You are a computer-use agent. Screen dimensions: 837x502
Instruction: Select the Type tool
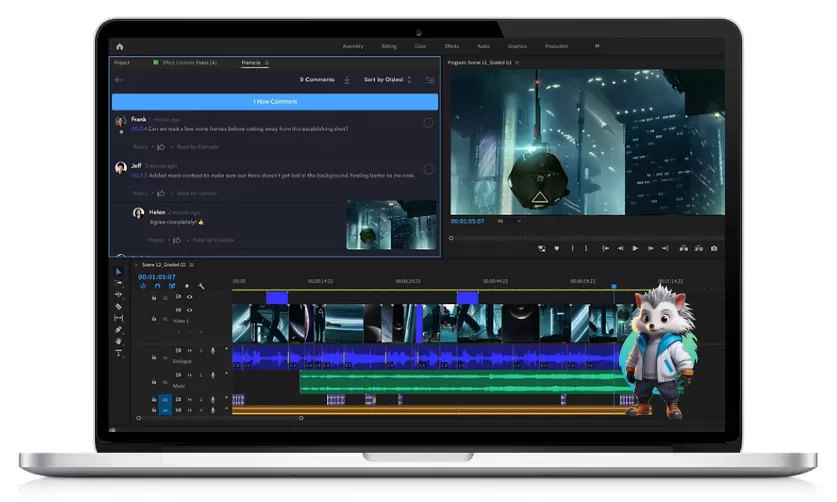[119, 353]
